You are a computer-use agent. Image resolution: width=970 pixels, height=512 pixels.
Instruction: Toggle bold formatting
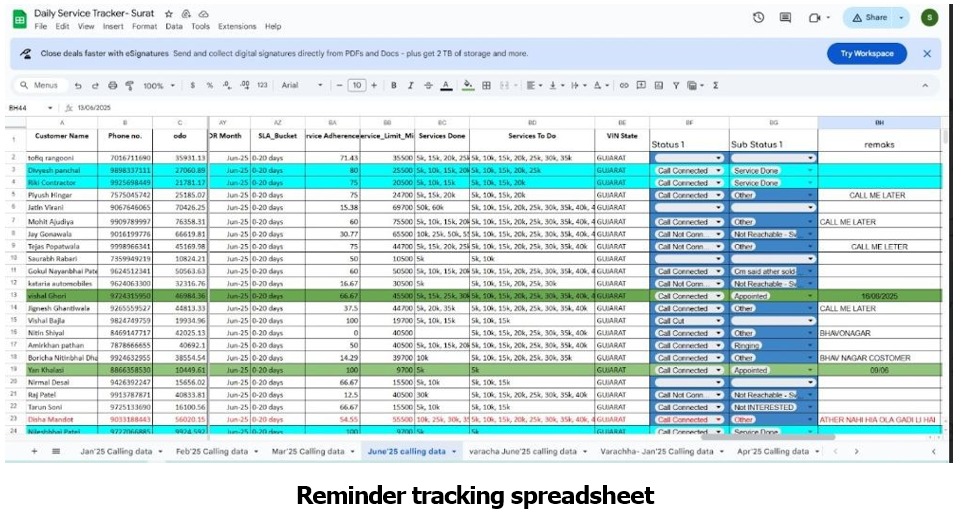[393, 86]
